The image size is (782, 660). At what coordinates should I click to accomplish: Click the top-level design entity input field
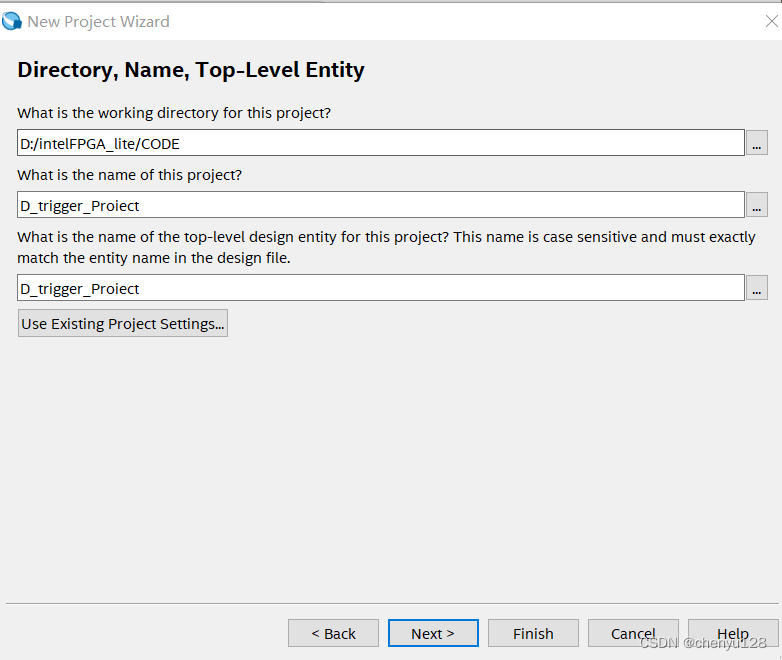click(381, 287)
